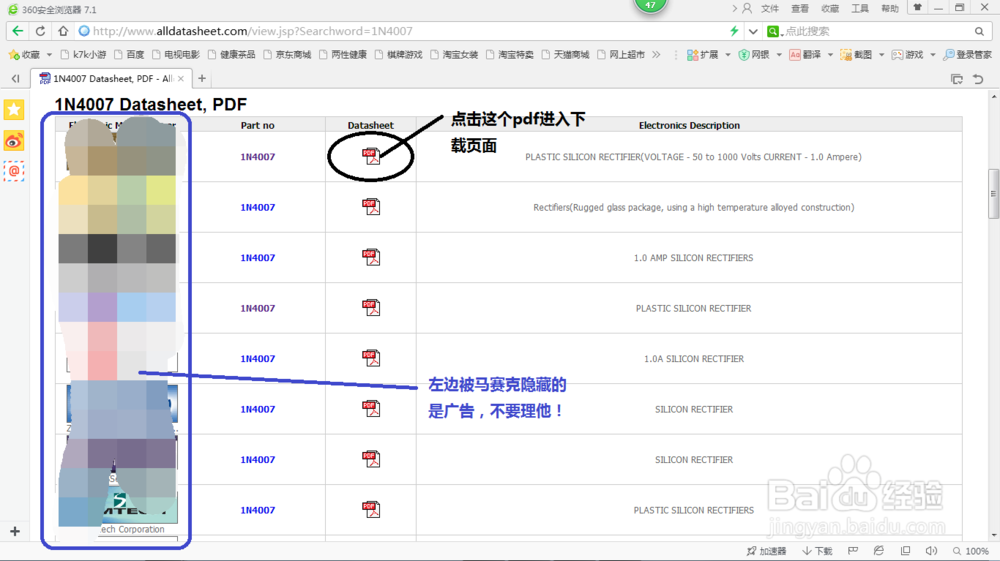Open the sidebar mail @ icon

(13, 171)
